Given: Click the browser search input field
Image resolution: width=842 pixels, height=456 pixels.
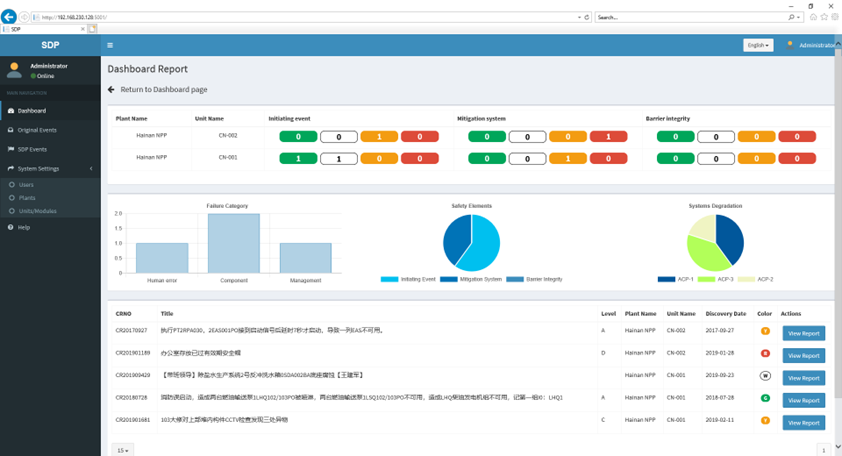Looking at the screenshot, I should tap(690, 17).
